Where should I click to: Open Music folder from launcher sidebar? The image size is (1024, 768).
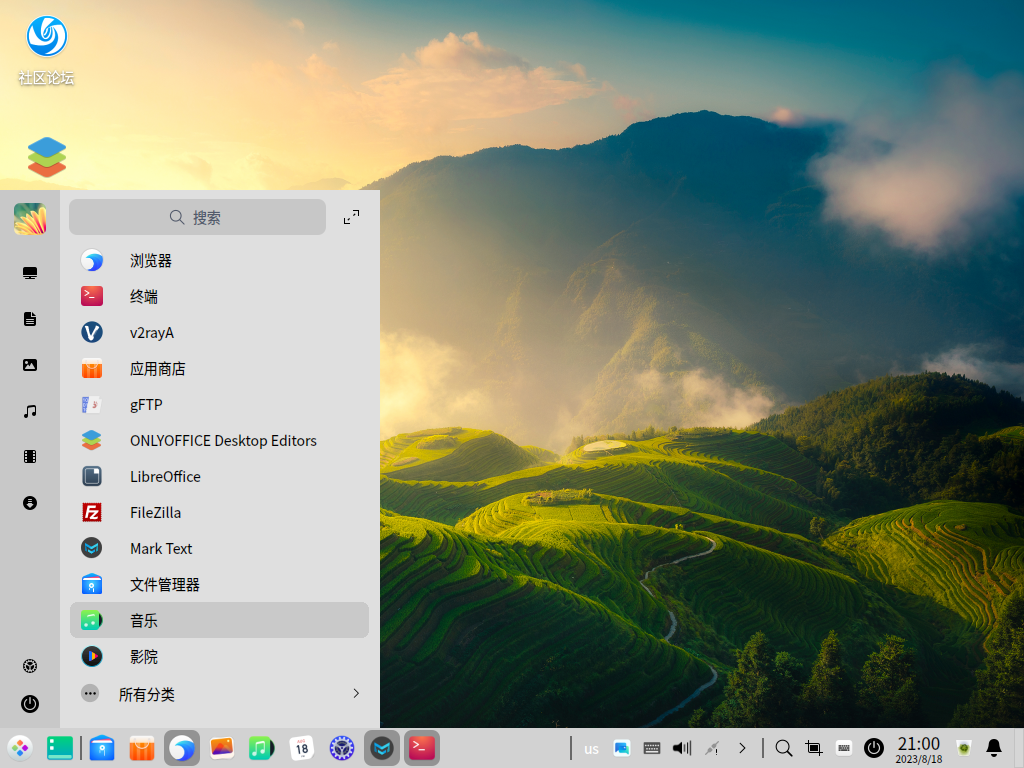click(x=30, y=411)
